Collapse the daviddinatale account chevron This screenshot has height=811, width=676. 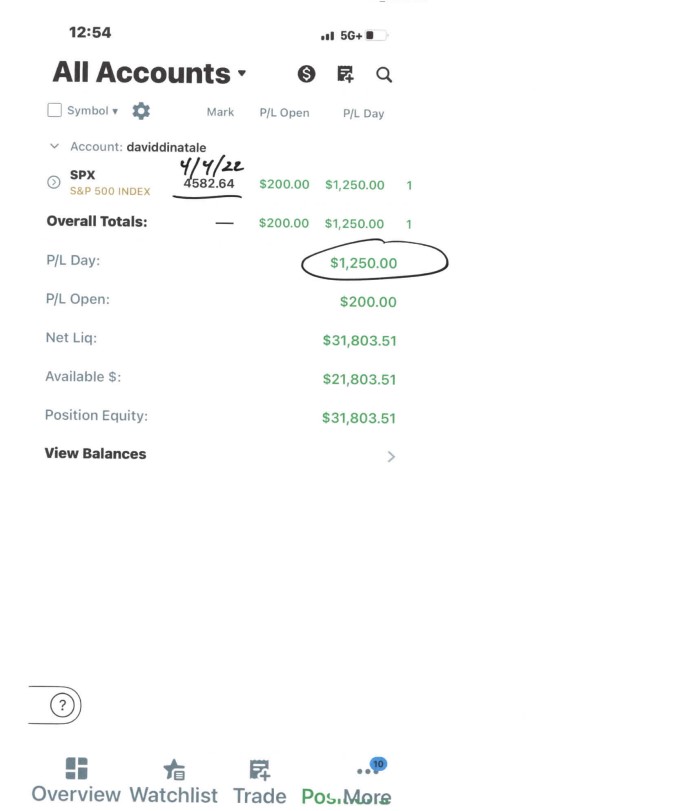pos(54,146)
